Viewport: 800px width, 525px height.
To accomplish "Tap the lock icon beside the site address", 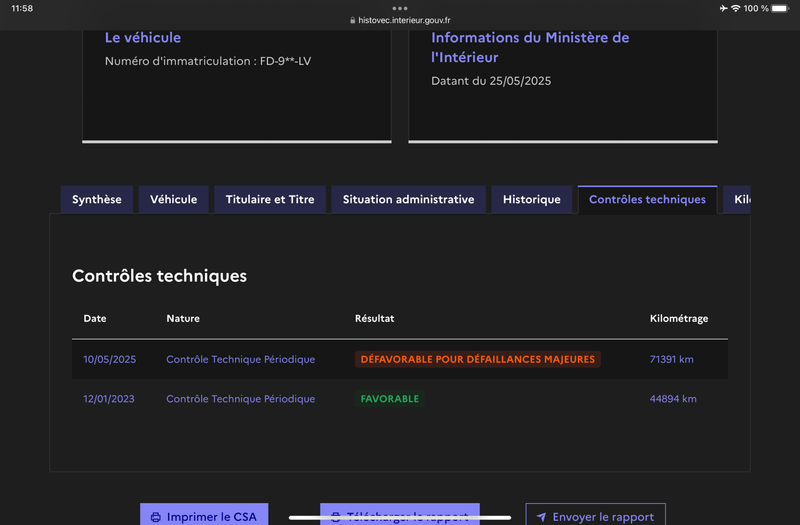I will (353, 20).
